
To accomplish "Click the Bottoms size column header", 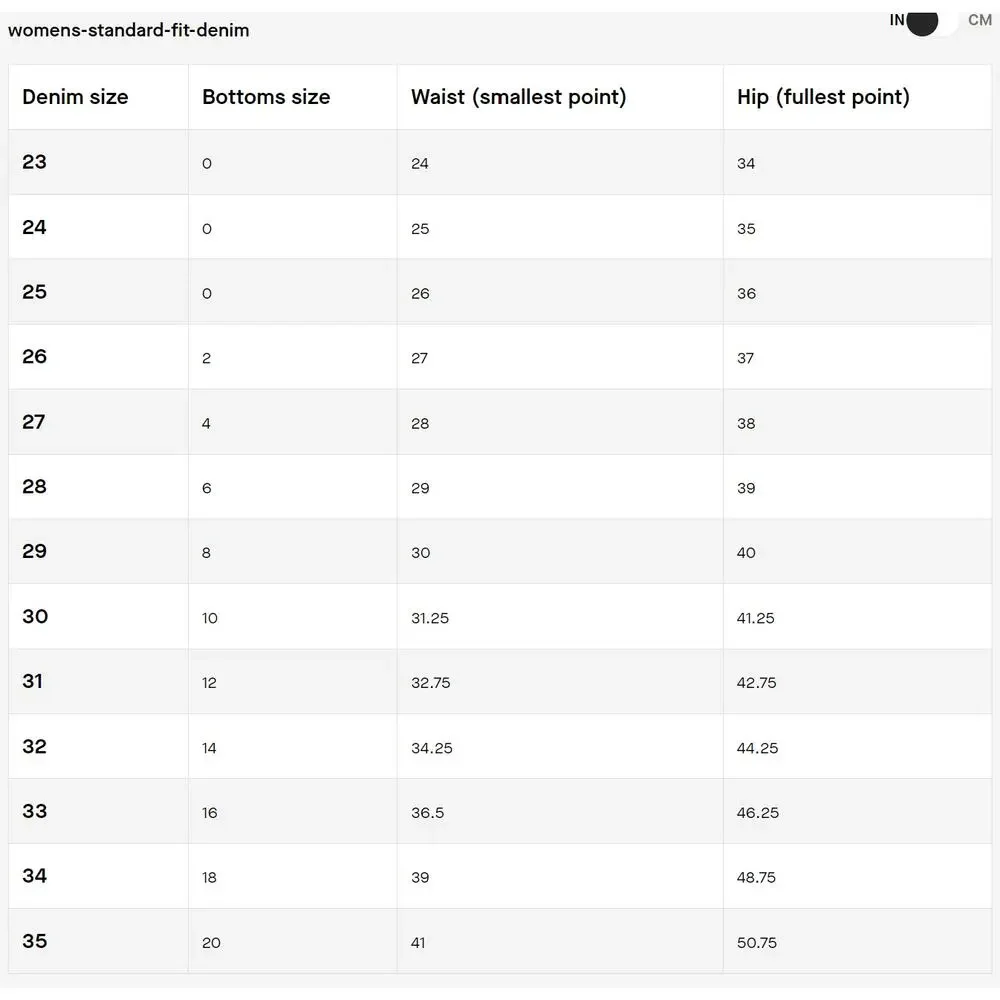I will 266,97.
